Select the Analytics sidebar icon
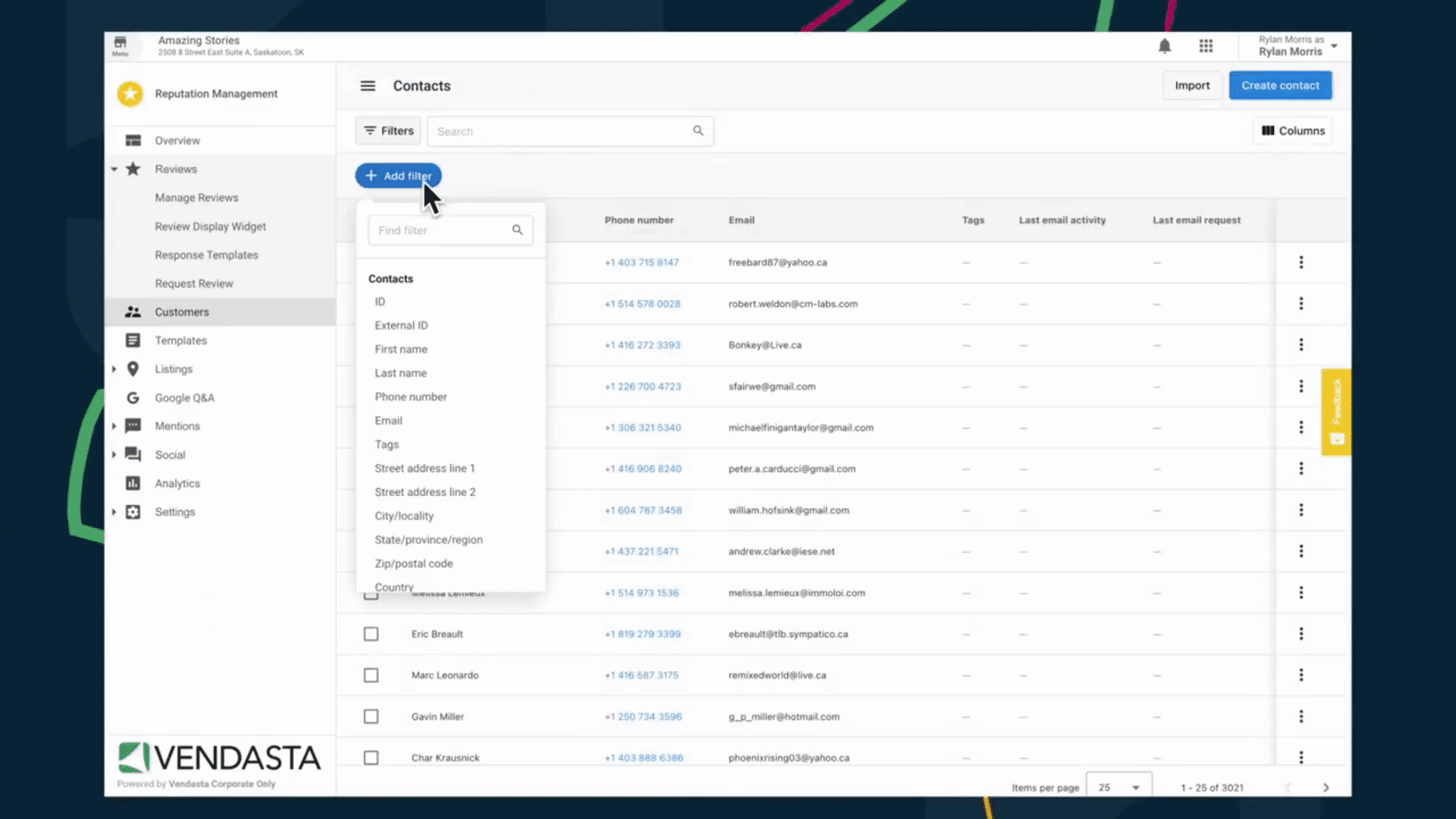The height and width of the screenshot is (819, 1456). coord(133,483)
